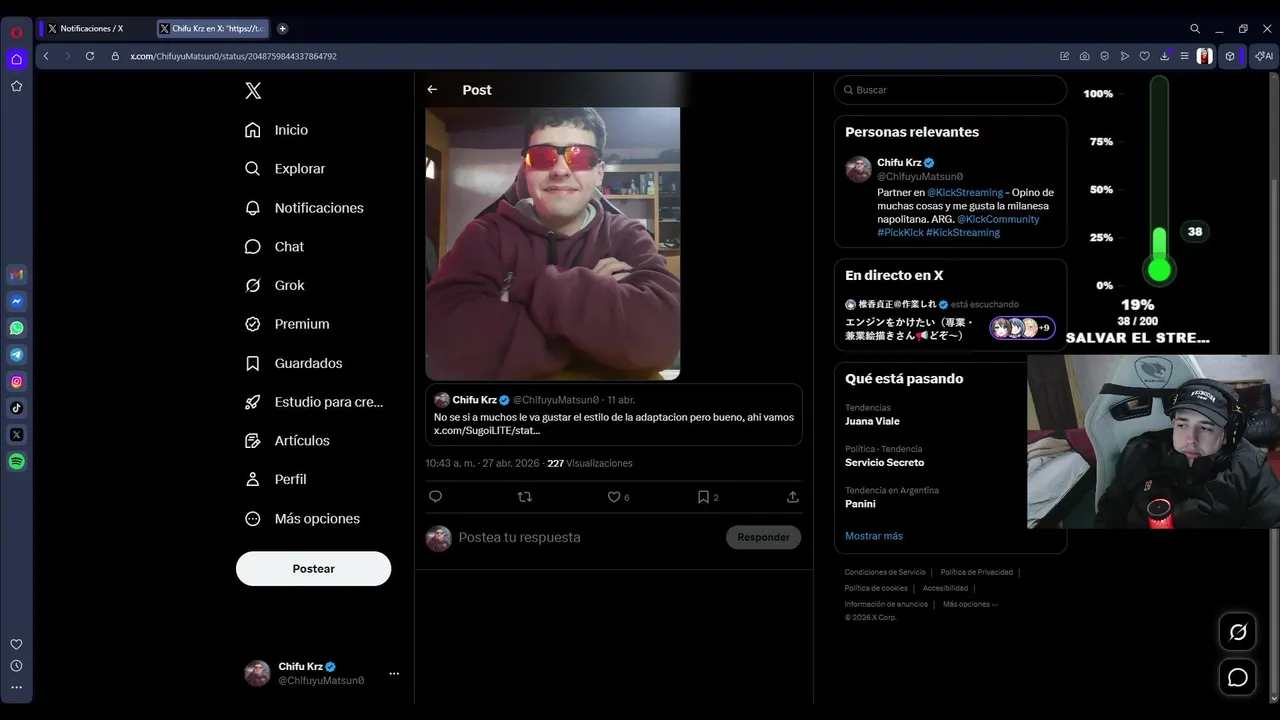Screen dimensions: 1280x720
Task: Open Explorar in X navigation
Action: coord(286,169)
